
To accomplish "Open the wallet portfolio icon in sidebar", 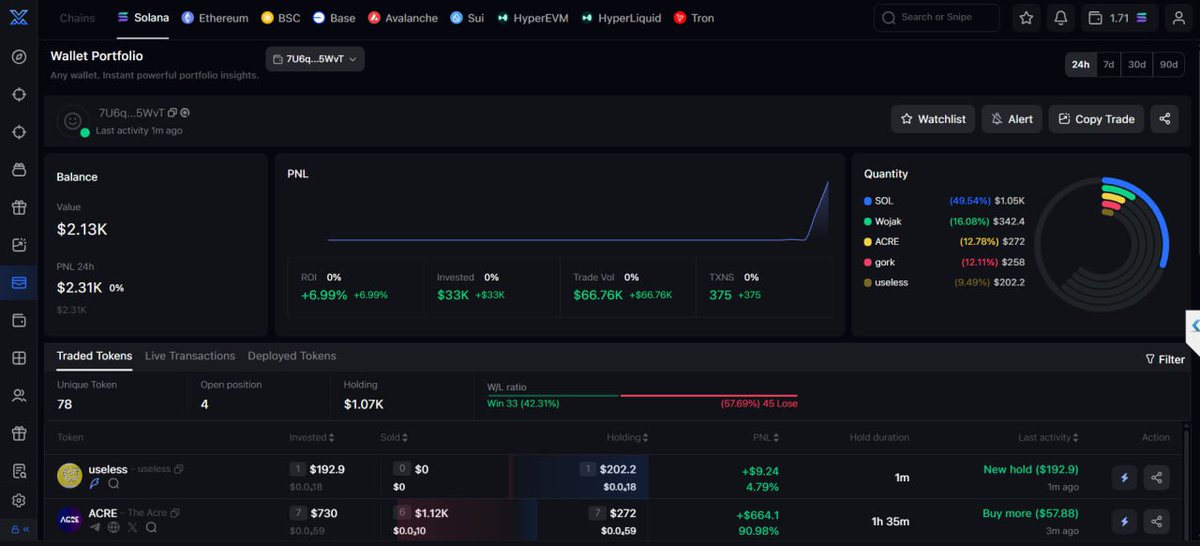I will 18,283.
